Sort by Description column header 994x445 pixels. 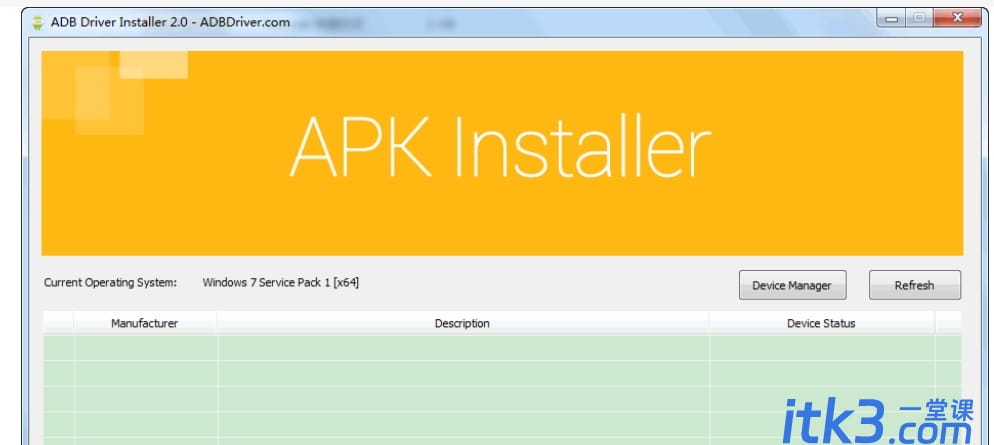click(x=463, y=323)
